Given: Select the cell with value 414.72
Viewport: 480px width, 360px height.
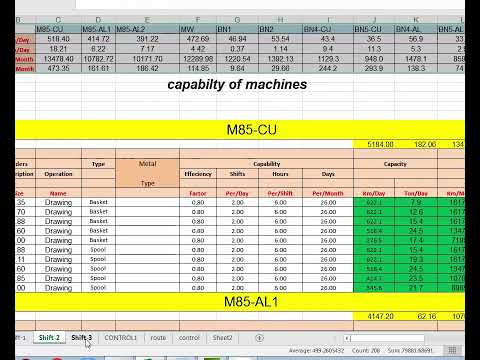Looking at the screenshot, I should click(98, 39).
